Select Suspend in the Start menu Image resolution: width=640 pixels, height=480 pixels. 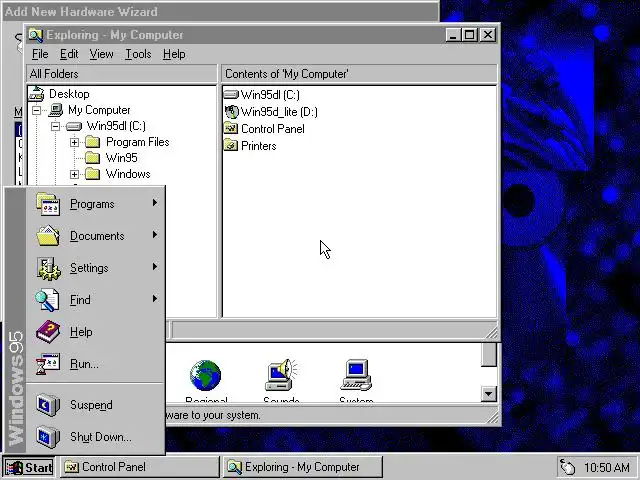(x=96, y=405)
